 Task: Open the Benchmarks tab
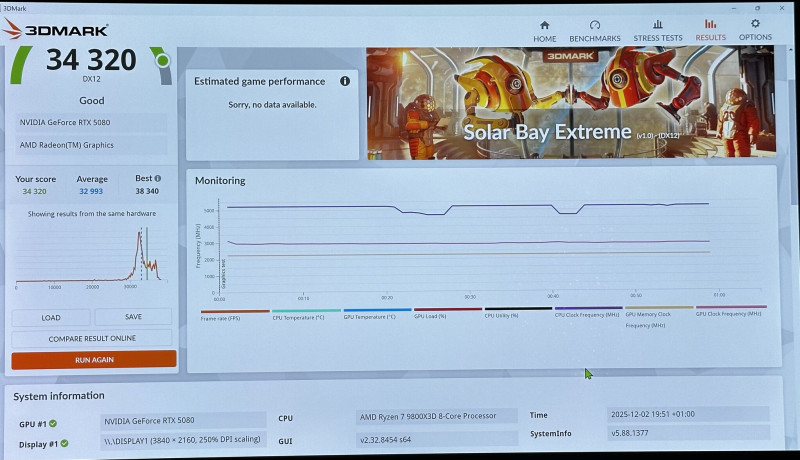594,32
